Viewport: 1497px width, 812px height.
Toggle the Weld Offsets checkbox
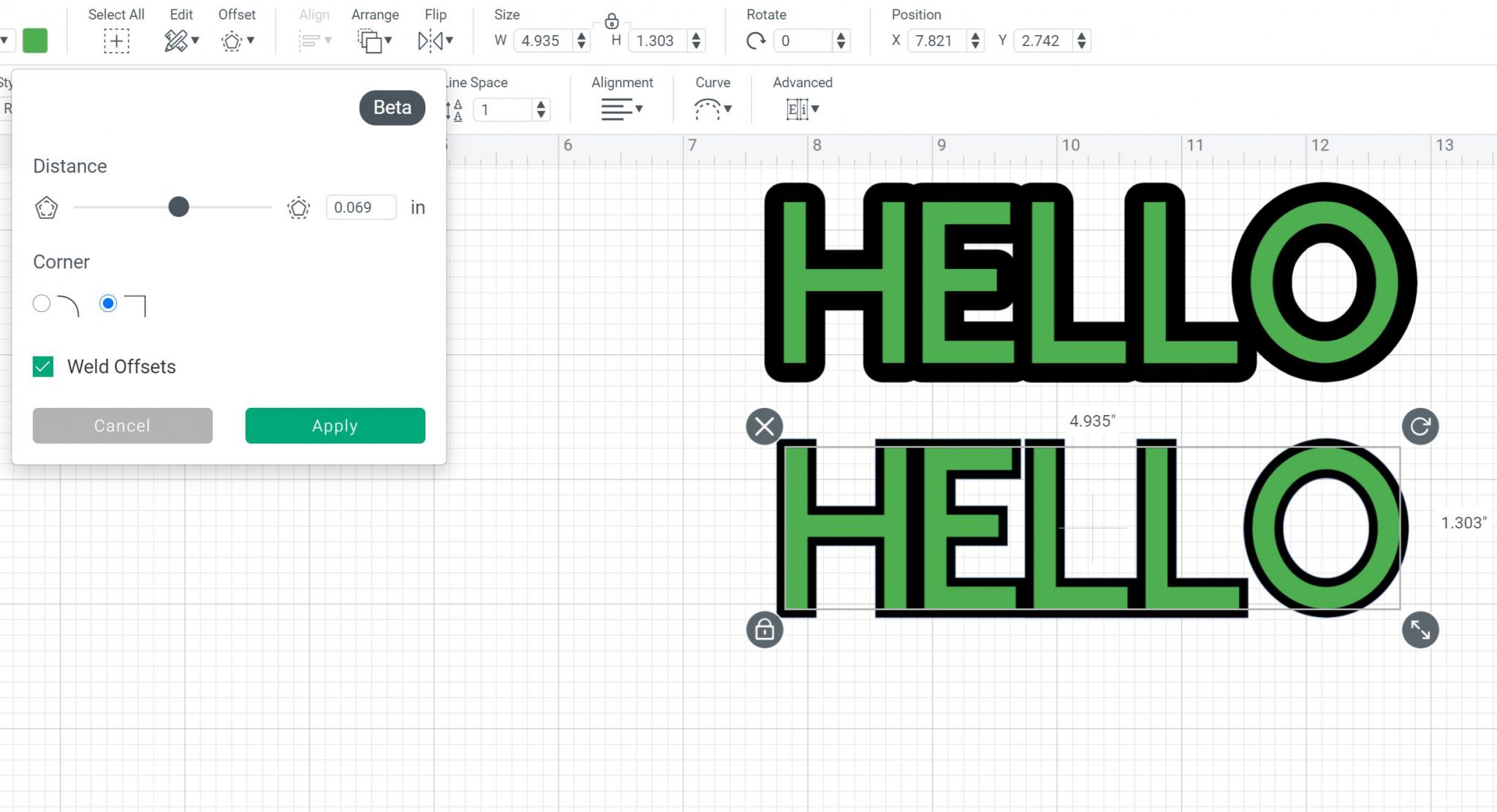tap(42, 366)
